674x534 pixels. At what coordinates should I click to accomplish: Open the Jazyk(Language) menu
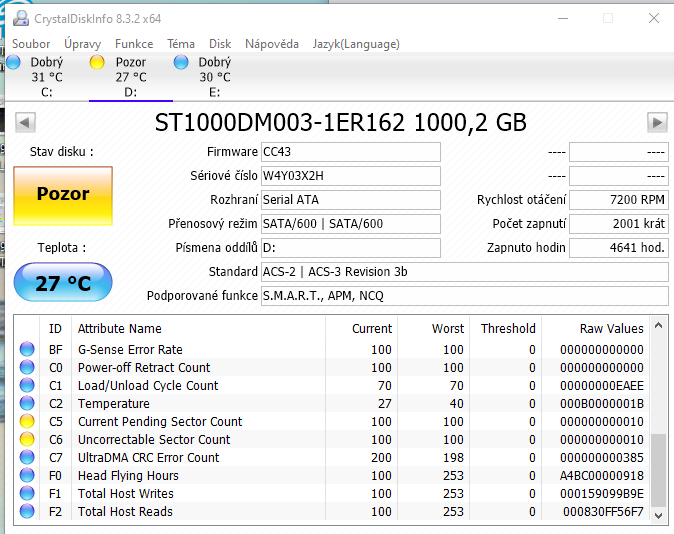click(356, 44)
